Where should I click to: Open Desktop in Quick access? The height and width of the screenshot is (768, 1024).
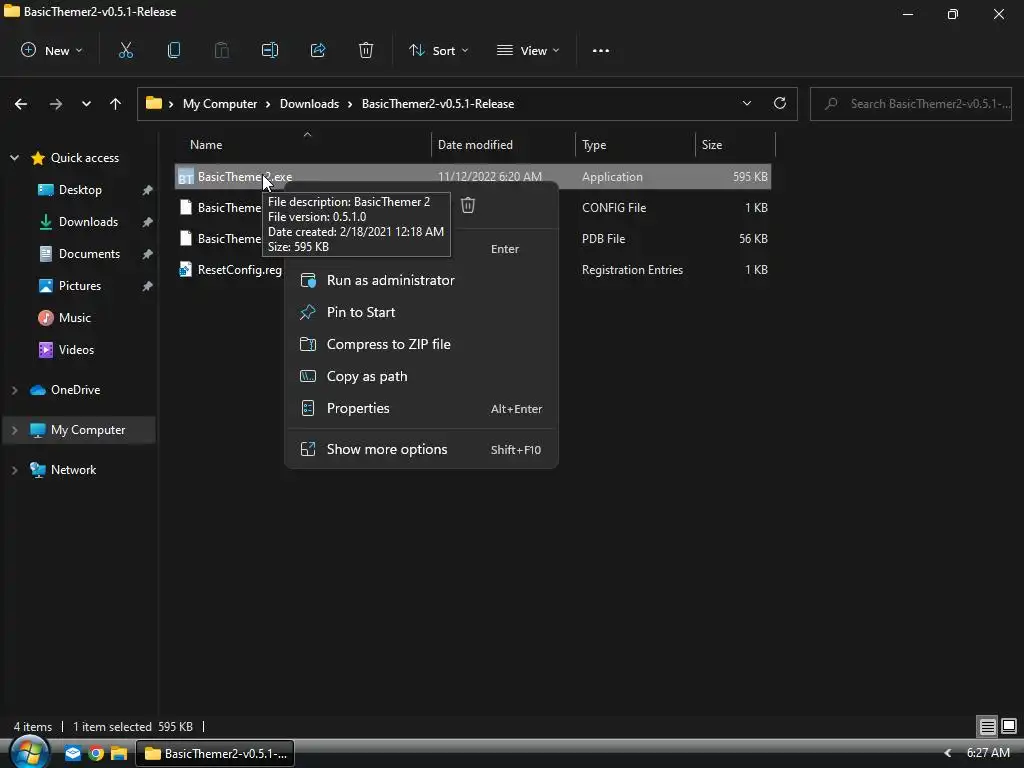pos(80,189)
